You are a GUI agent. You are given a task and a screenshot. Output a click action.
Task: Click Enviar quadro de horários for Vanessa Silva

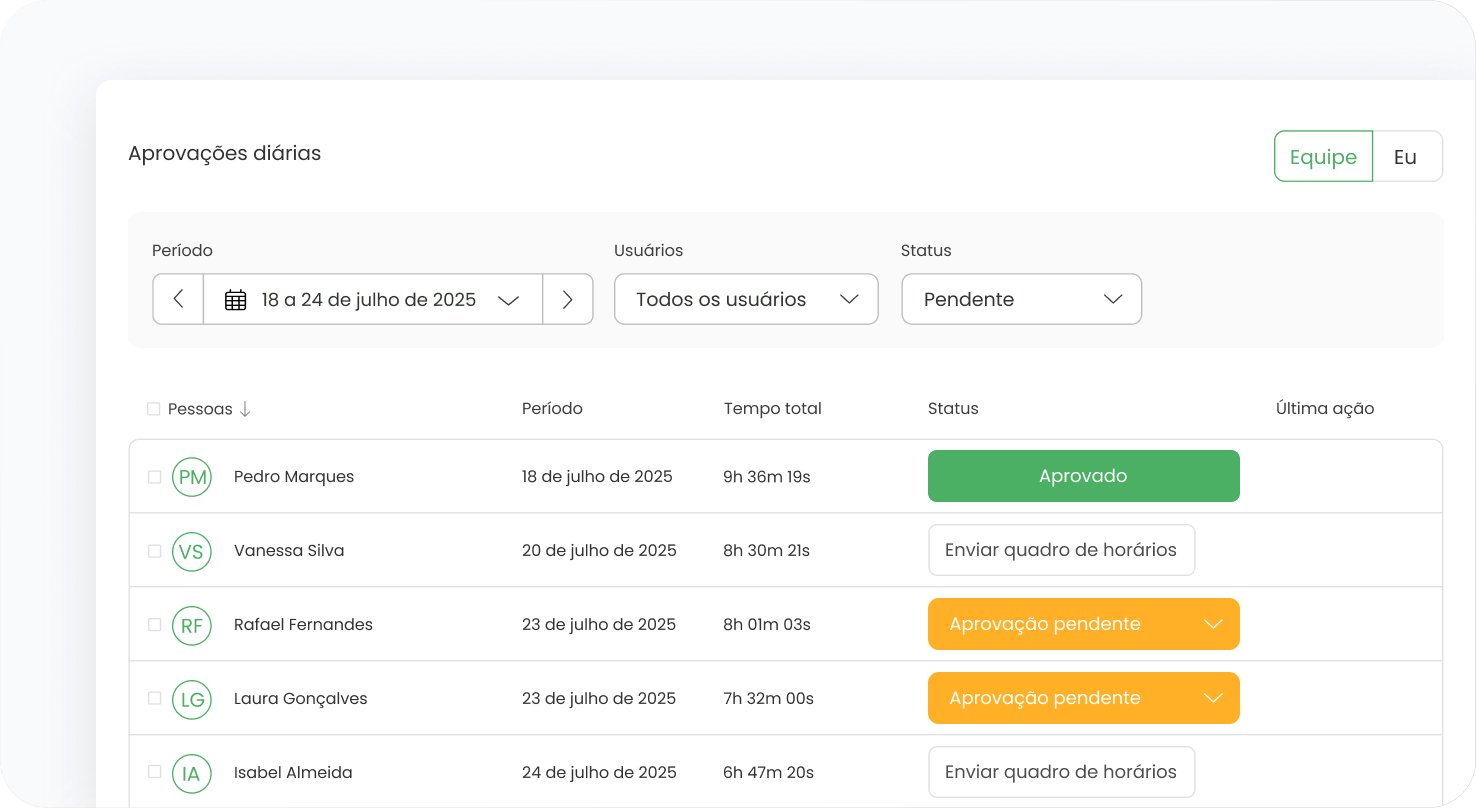coord(1061,550)
